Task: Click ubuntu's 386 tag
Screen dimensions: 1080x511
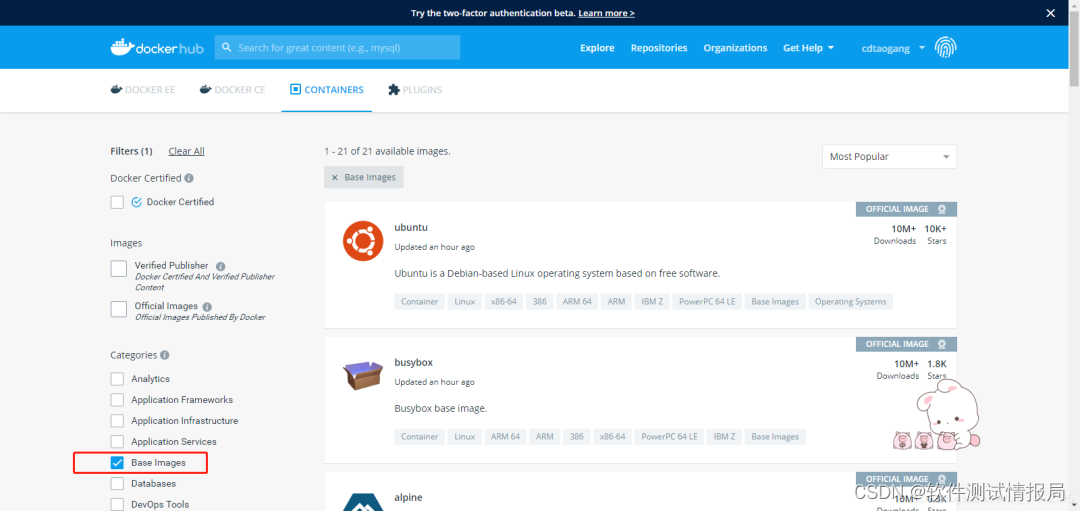Action: (541, 302)
